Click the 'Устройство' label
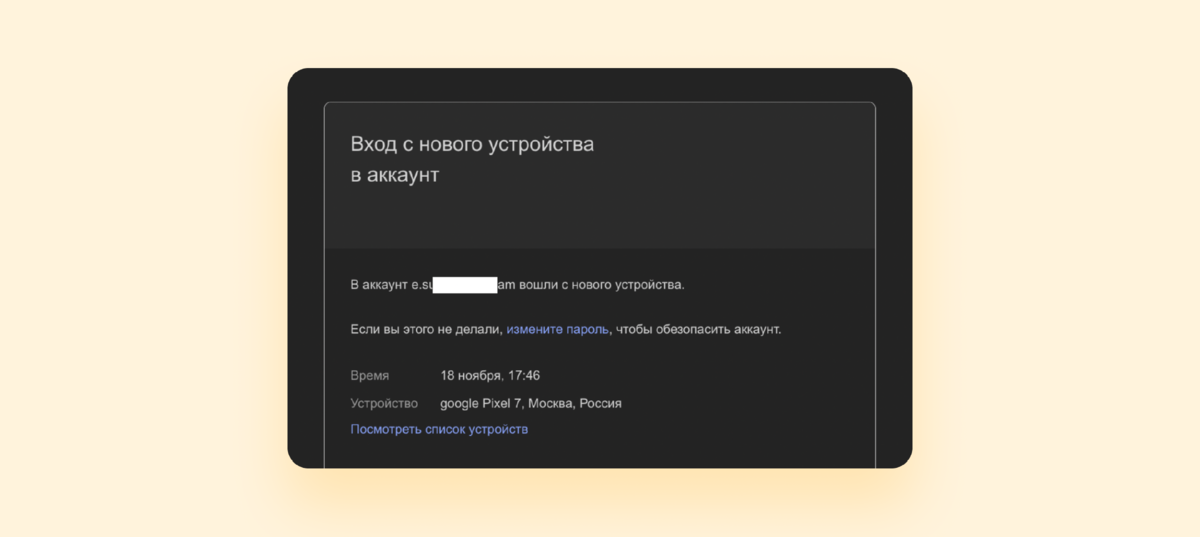The height and width of the screenshot is (537, 1200). click(x=384, y=404)
